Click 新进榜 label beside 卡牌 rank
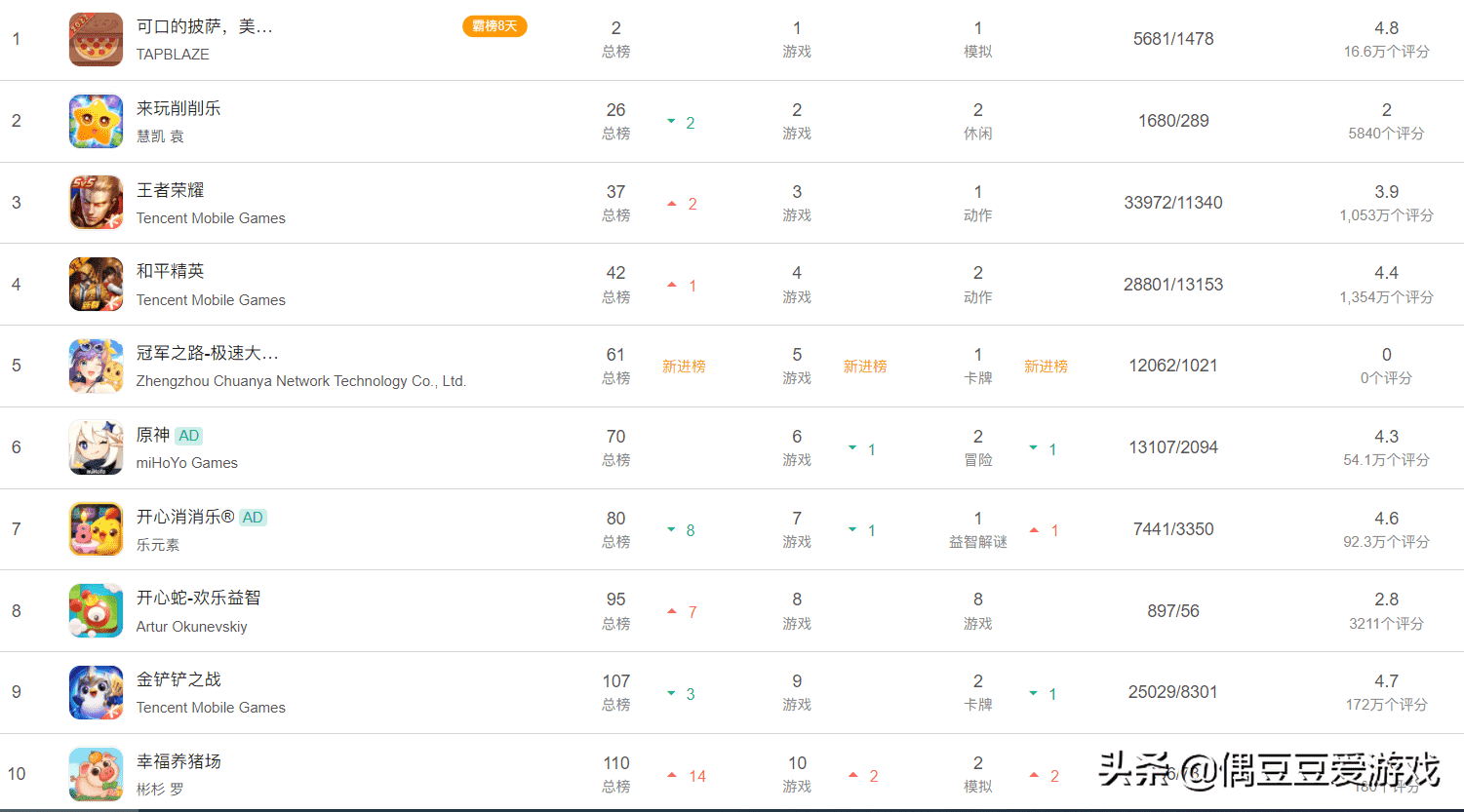 pyautogui.click(x=1046, y=367)
